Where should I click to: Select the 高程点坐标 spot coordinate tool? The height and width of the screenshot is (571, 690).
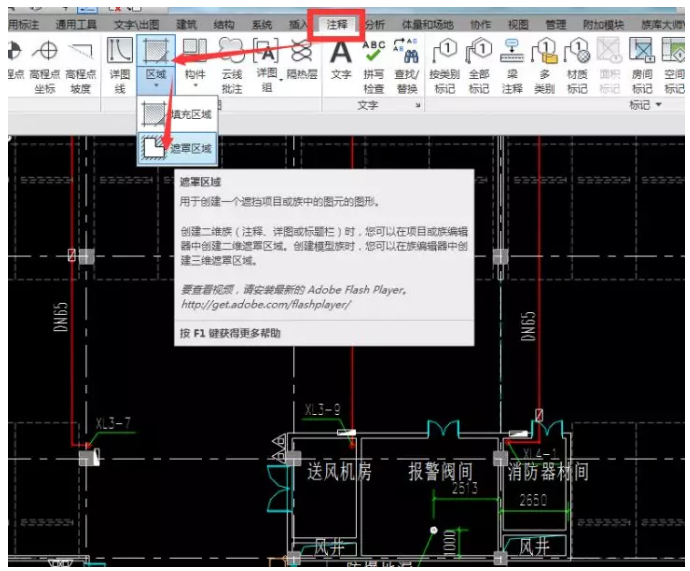45,66
